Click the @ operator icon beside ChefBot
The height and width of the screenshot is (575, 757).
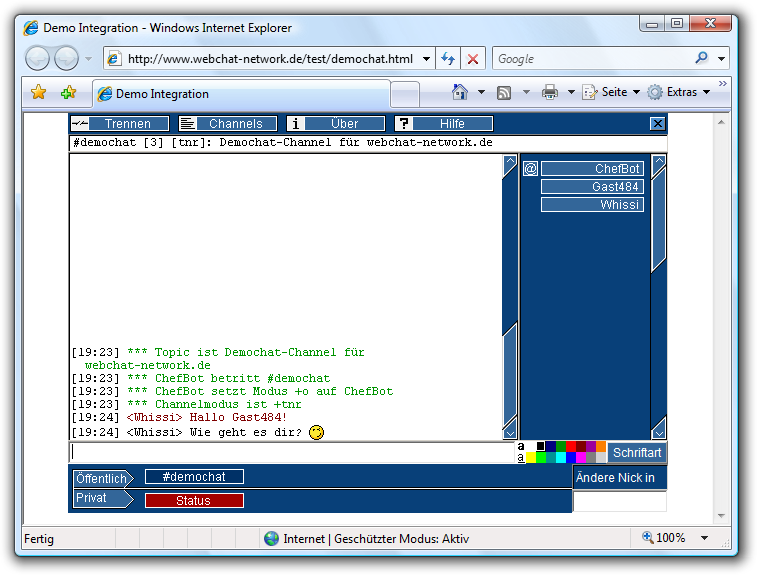pyautogui.click(x=530, y=168)
